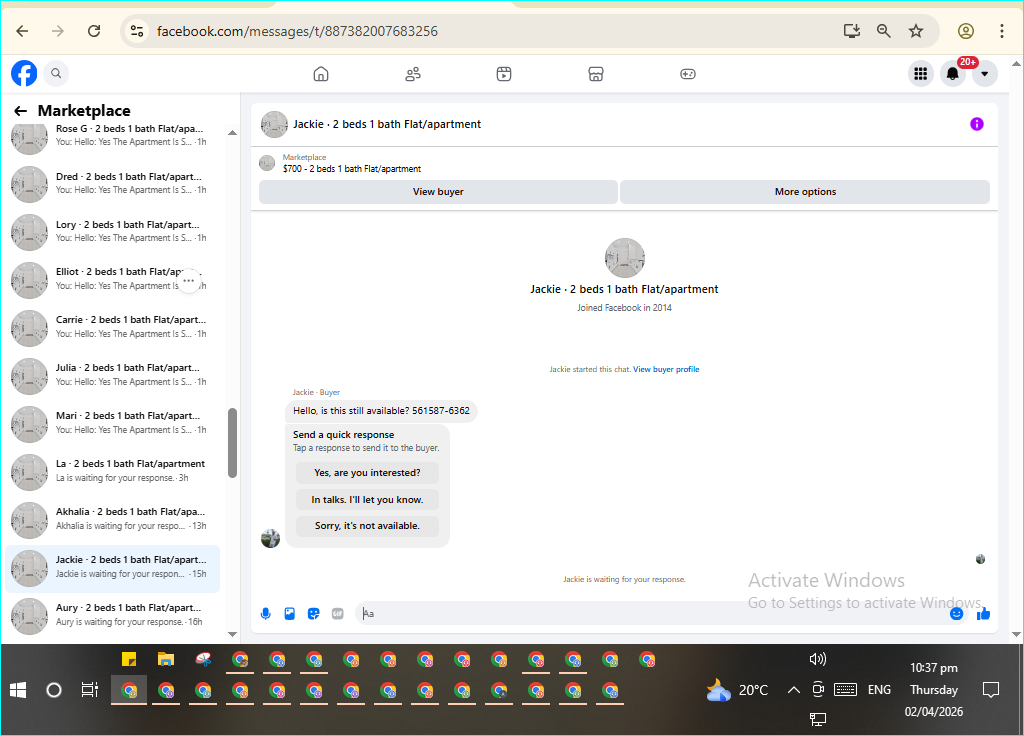The image size is (1024, 736).
Task: Open conversation info purple icon
Action: click(x=976, y=124)
